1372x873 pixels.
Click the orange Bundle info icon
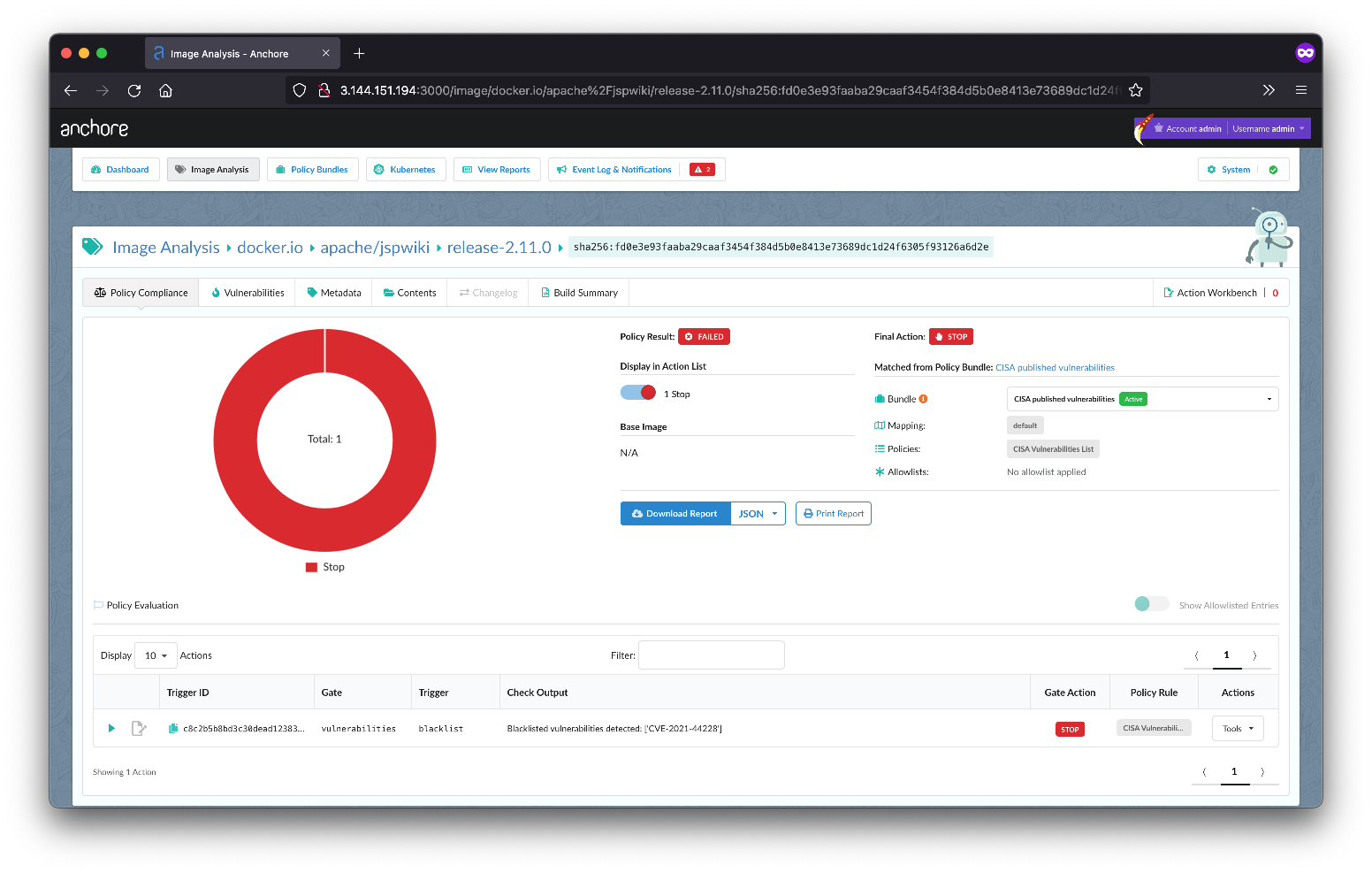point(923,399)
